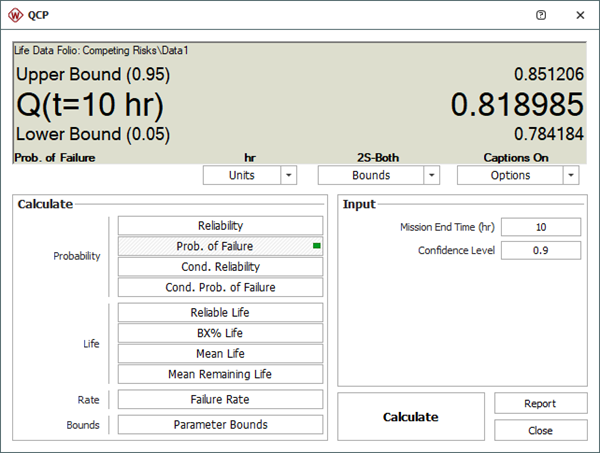
Task: Expand the Bounds dropdown arrow
Action: (x=431, y=175)
